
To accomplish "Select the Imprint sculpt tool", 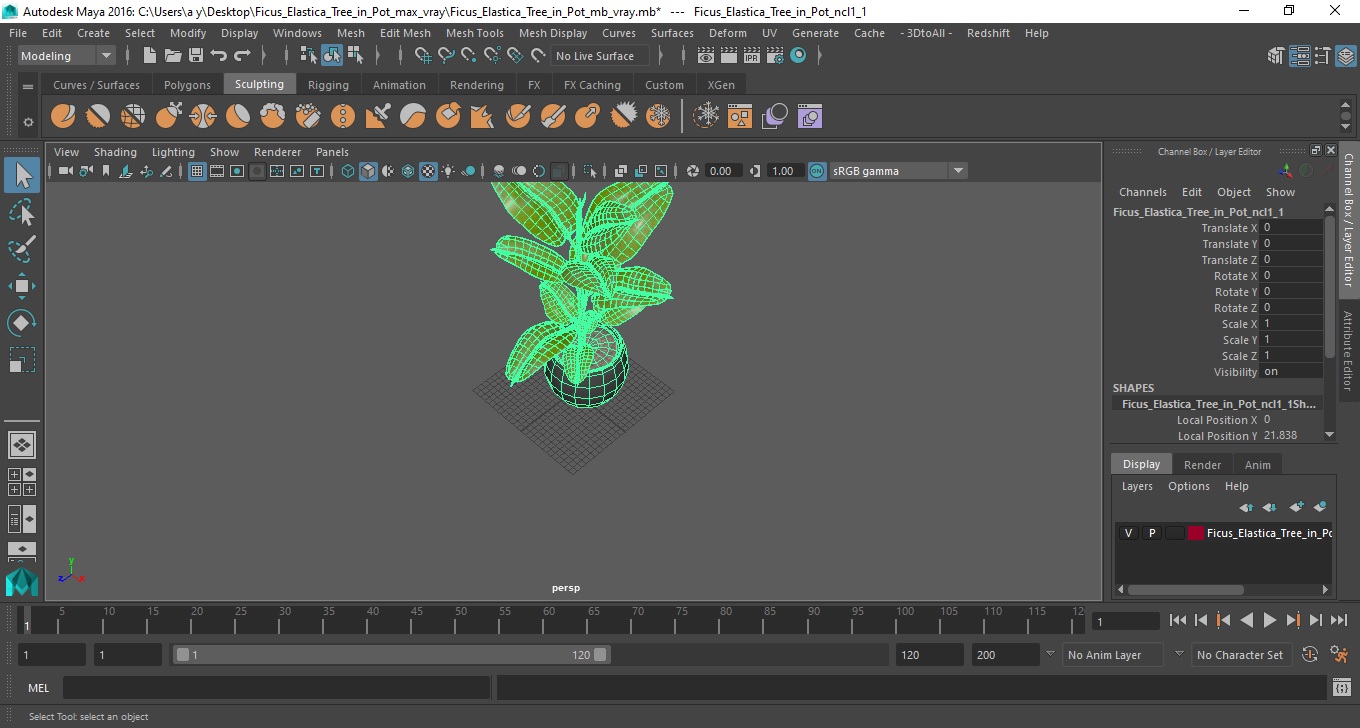I will point(378,117).
